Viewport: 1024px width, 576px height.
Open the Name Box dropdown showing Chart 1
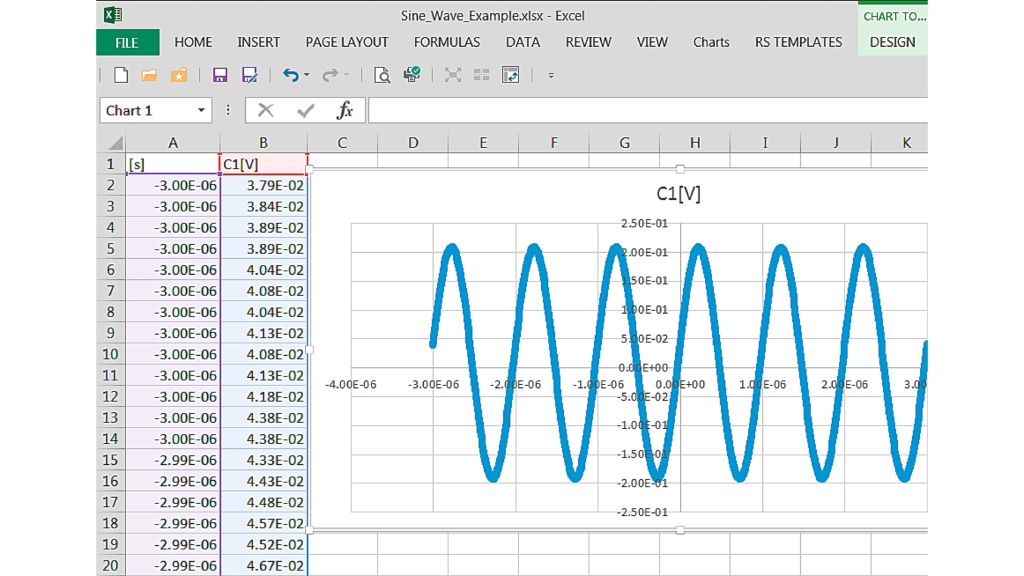201,110
